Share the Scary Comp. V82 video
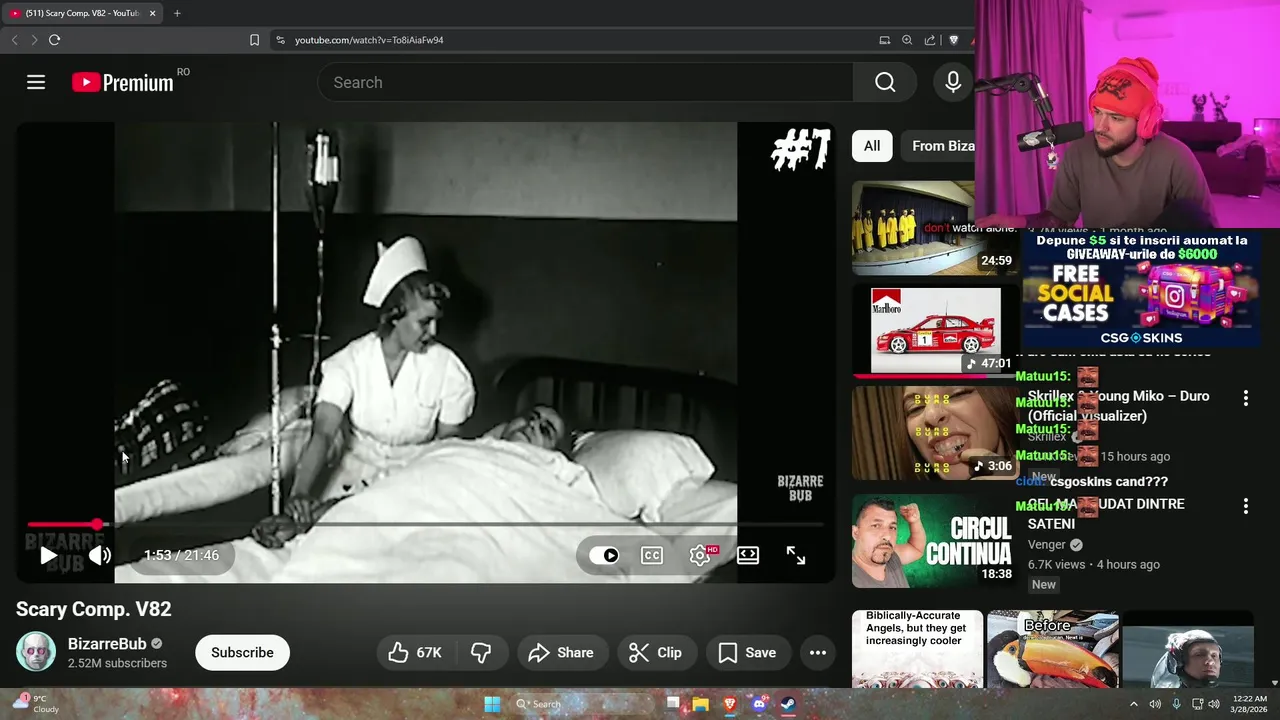 pyautogui.click(x=561, y=652)
